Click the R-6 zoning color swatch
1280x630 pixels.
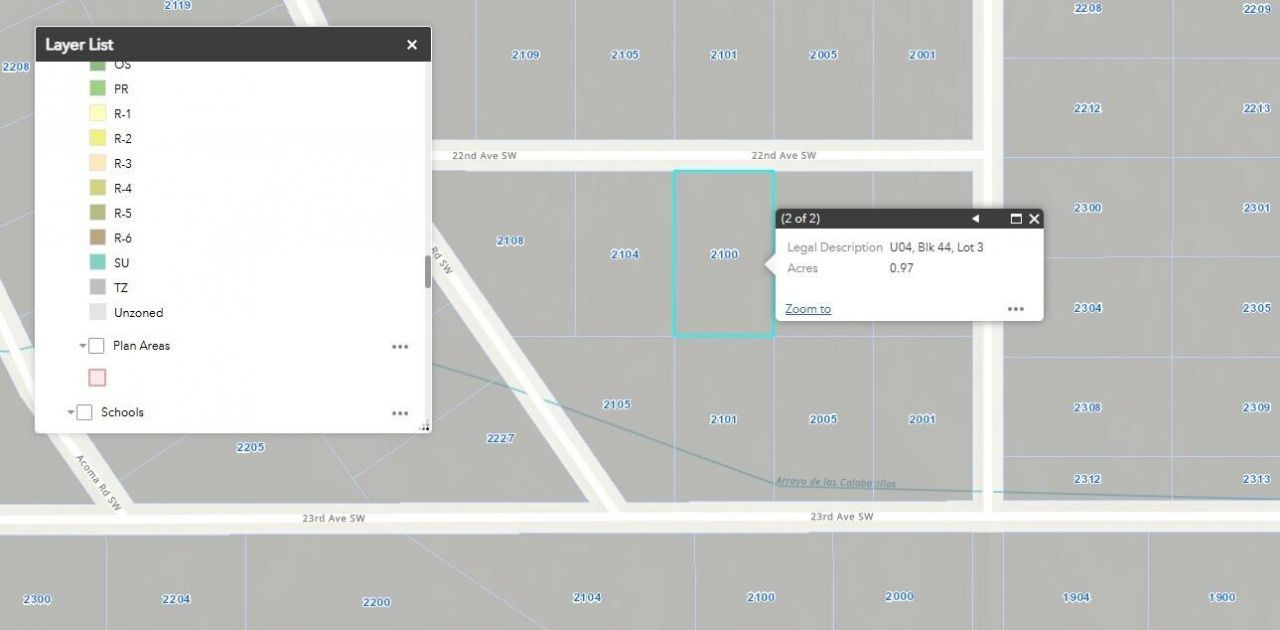pyautogui.click(x=97, y=237)
